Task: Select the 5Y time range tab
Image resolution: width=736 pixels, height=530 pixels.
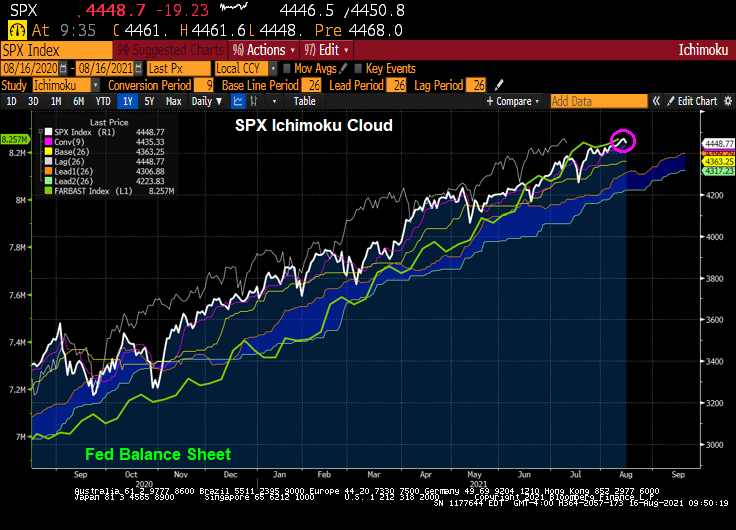Action: (x=149, y=101)
